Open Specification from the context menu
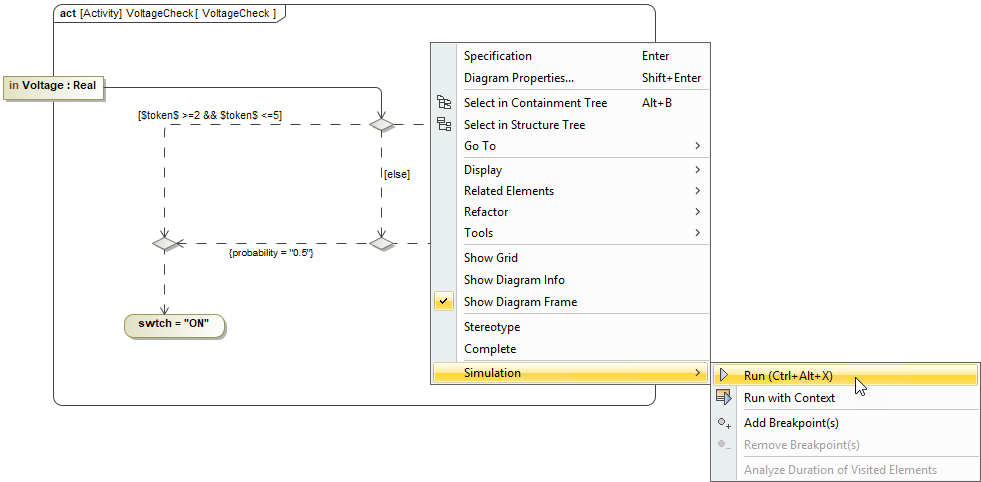 [498, 56]
